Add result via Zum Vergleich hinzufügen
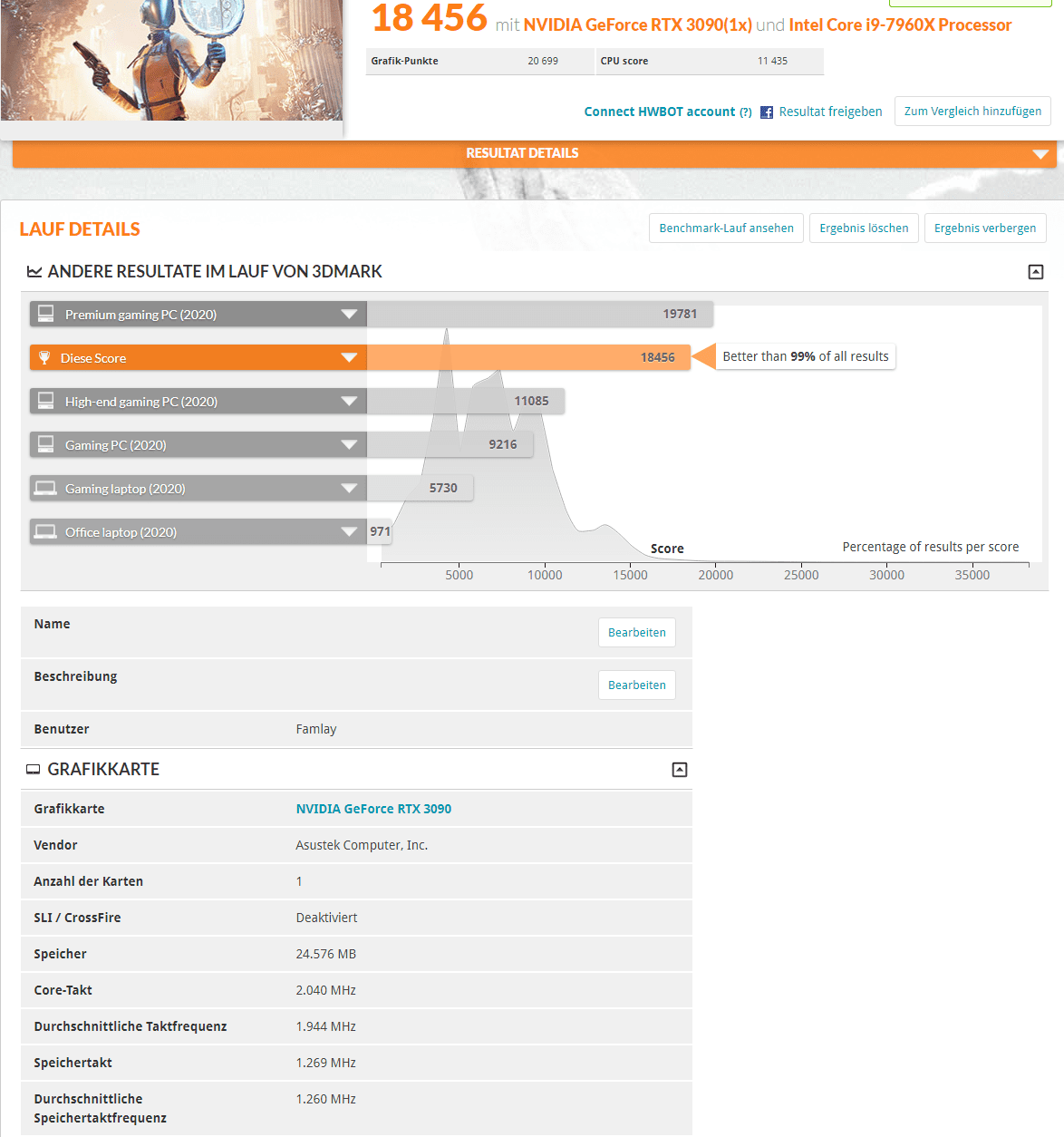This screenshot has height=1137, width=1064. pos(972,112)
